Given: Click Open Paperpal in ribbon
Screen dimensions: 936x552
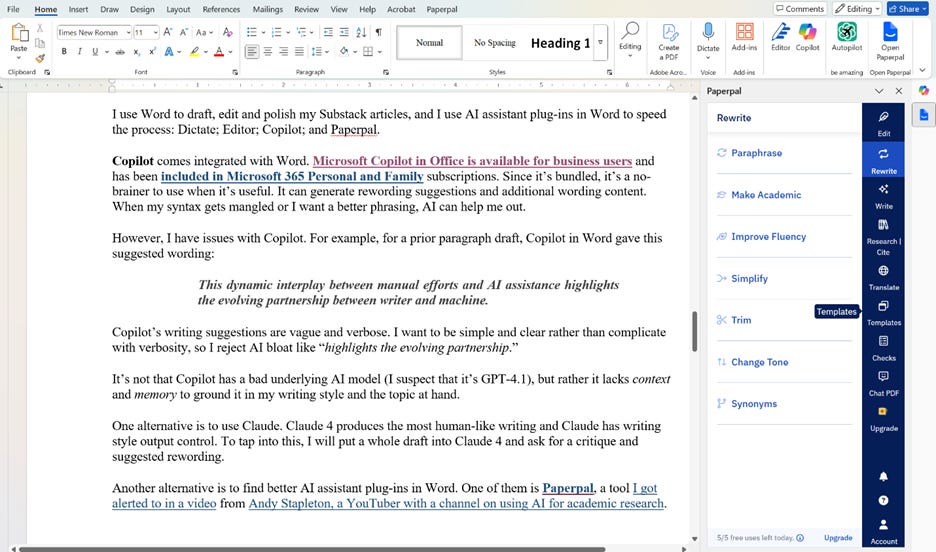Looking at the screenshot, I should pyautogui.click(x=890, y=42).
